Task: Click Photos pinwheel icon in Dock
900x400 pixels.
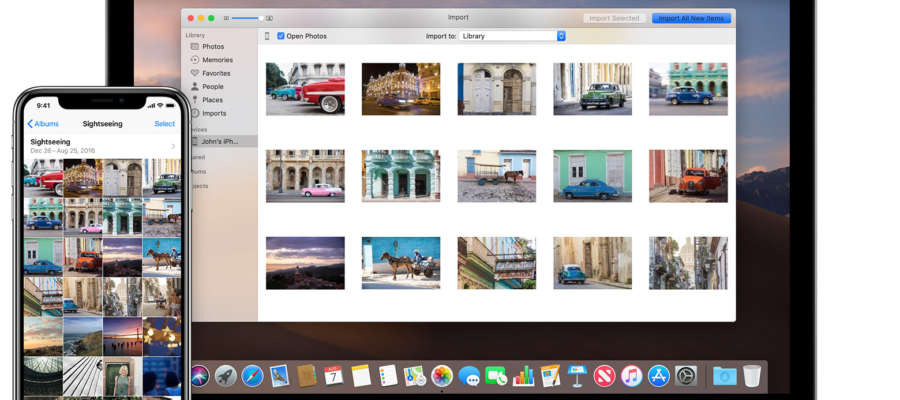Action: click(442, 376)
